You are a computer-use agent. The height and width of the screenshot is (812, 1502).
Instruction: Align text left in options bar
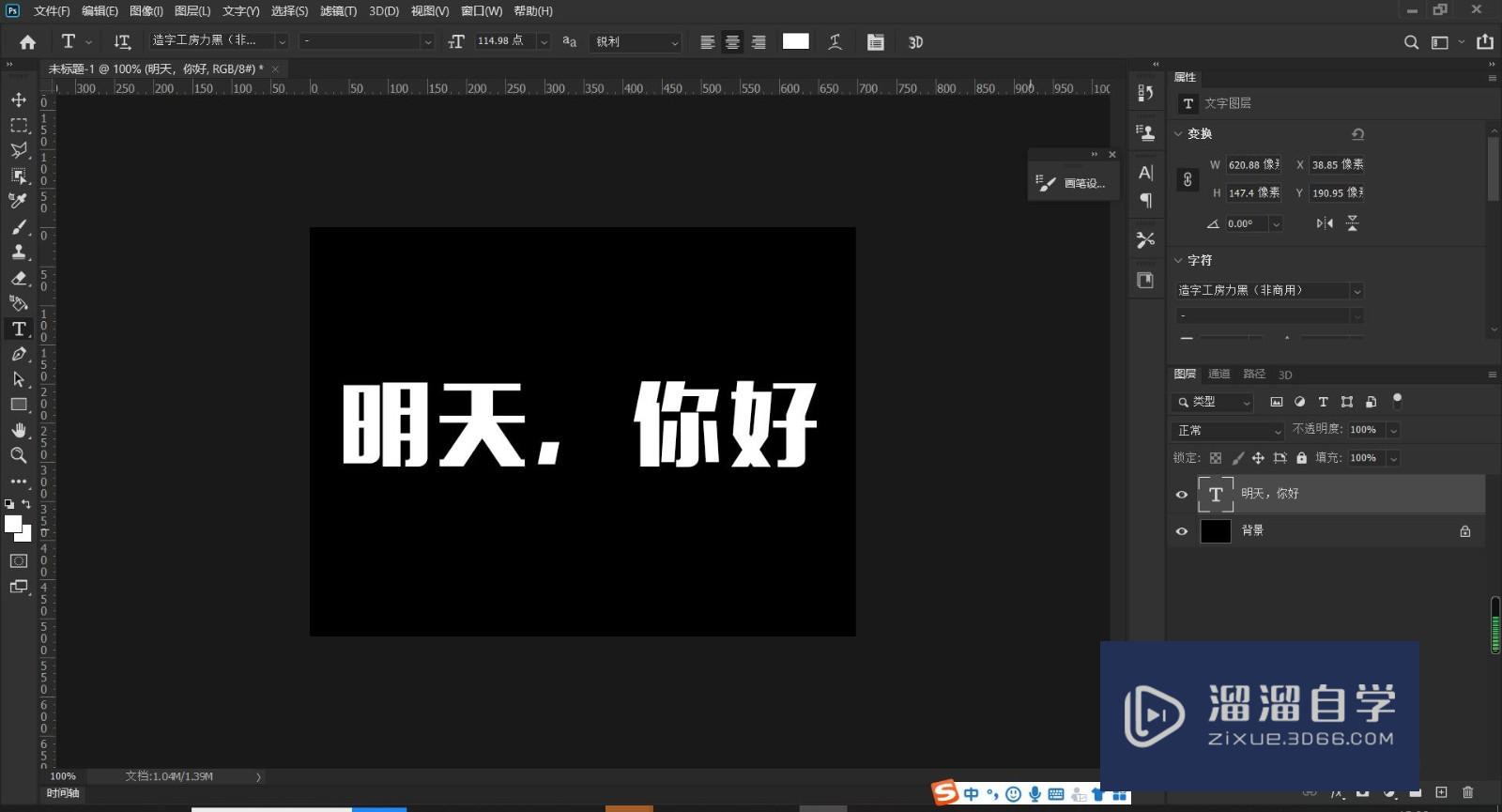[708, 42]
